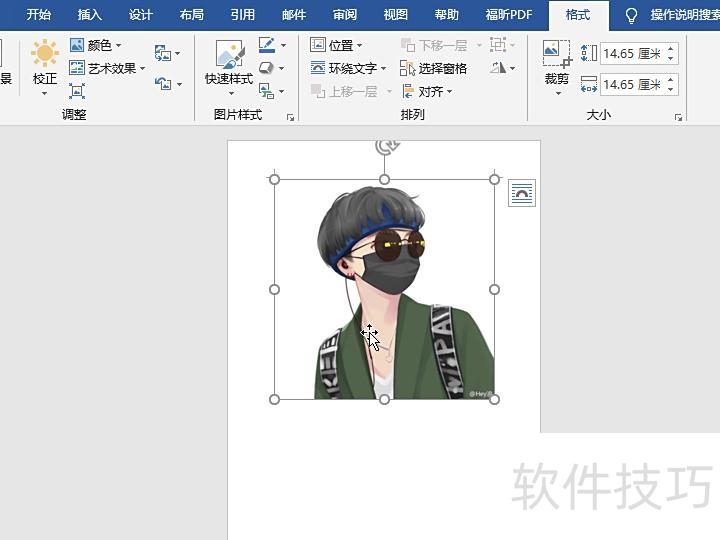Click the picture effects icon
The image size is (720, 540).
point(266,68)
